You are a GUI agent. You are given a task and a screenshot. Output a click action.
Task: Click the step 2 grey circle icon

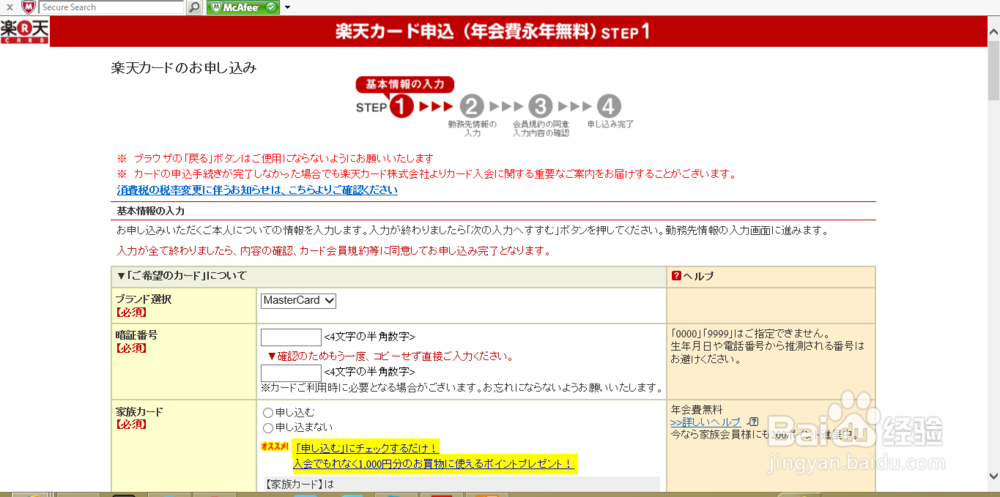point(473,107)
